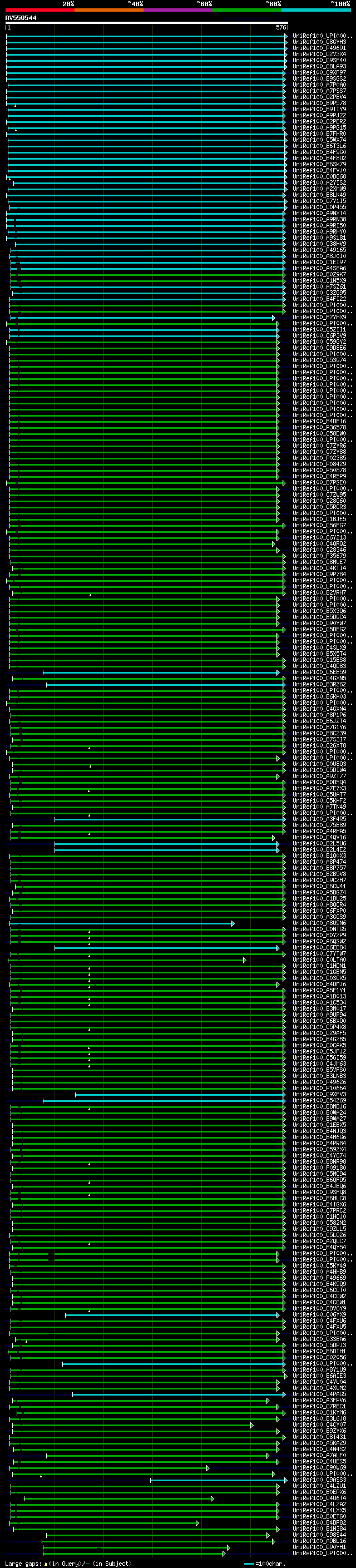
Task: Select hit label UniRef100_B8C239
Action: coord(319,733)
